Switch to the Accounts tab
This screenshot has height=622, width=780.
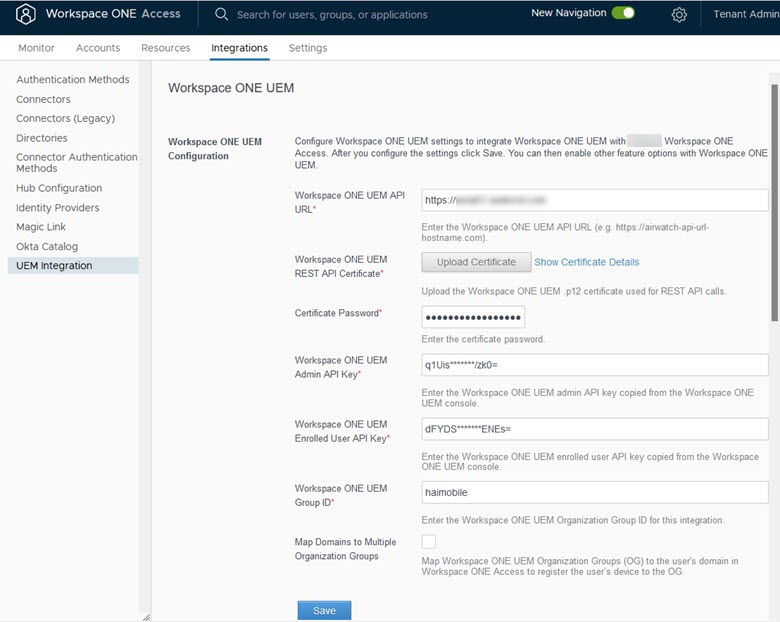tap(98, 48)
